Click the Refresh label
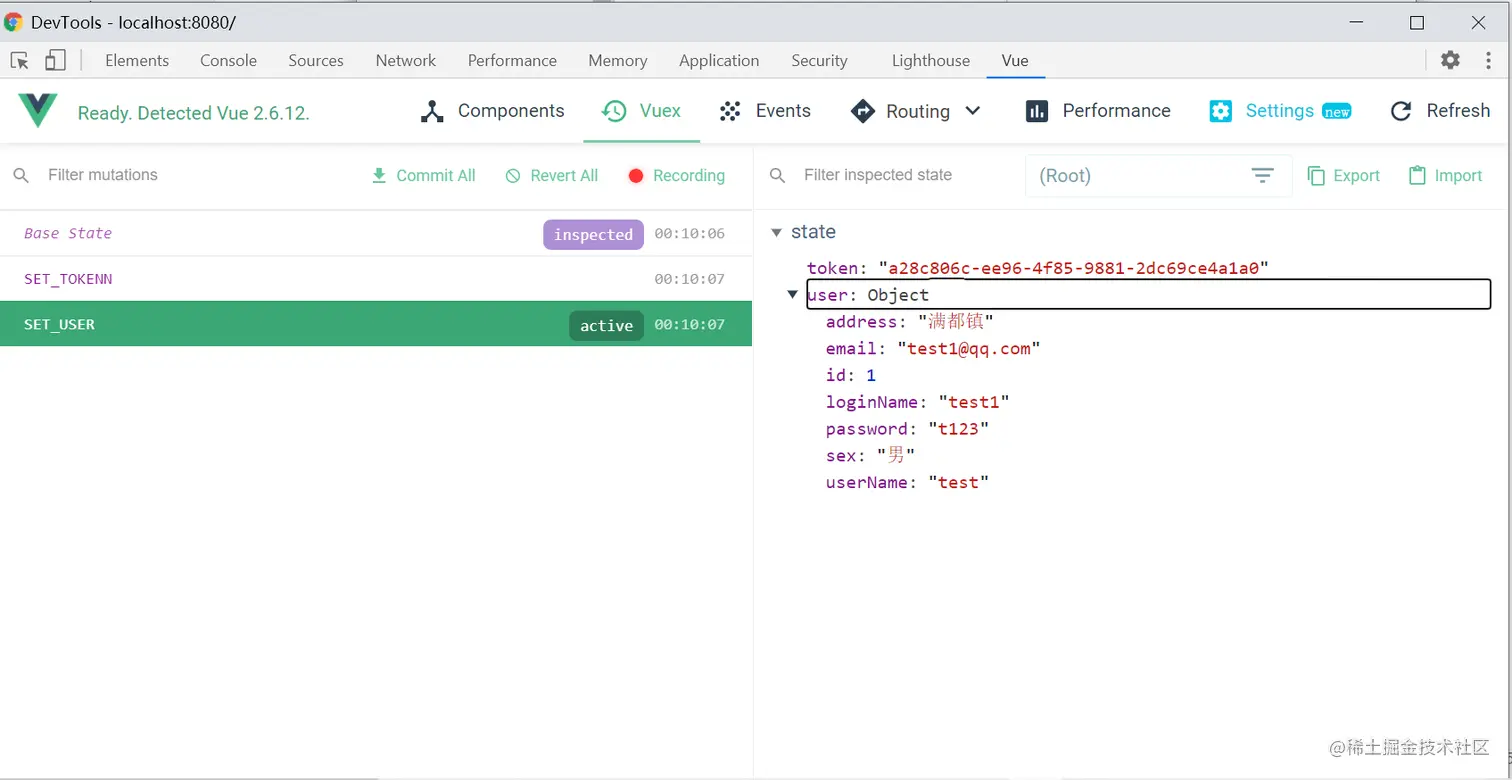The image size is (1512, 780). tap(1458, 111)
